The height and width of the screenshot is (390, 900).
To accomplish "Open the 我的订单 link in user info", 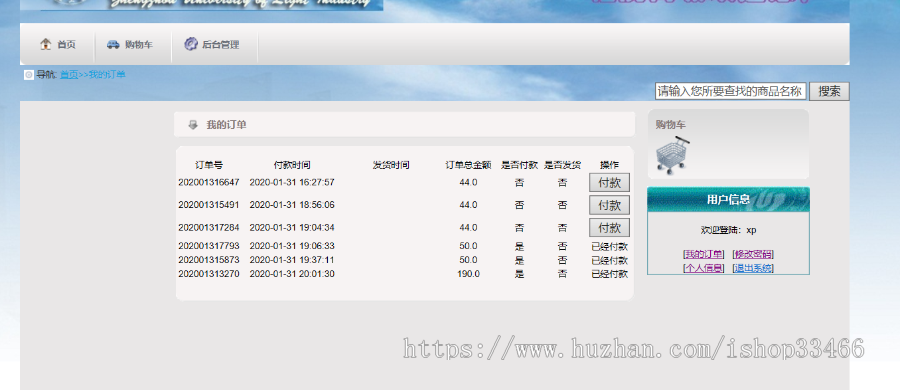I will (704, 254).
